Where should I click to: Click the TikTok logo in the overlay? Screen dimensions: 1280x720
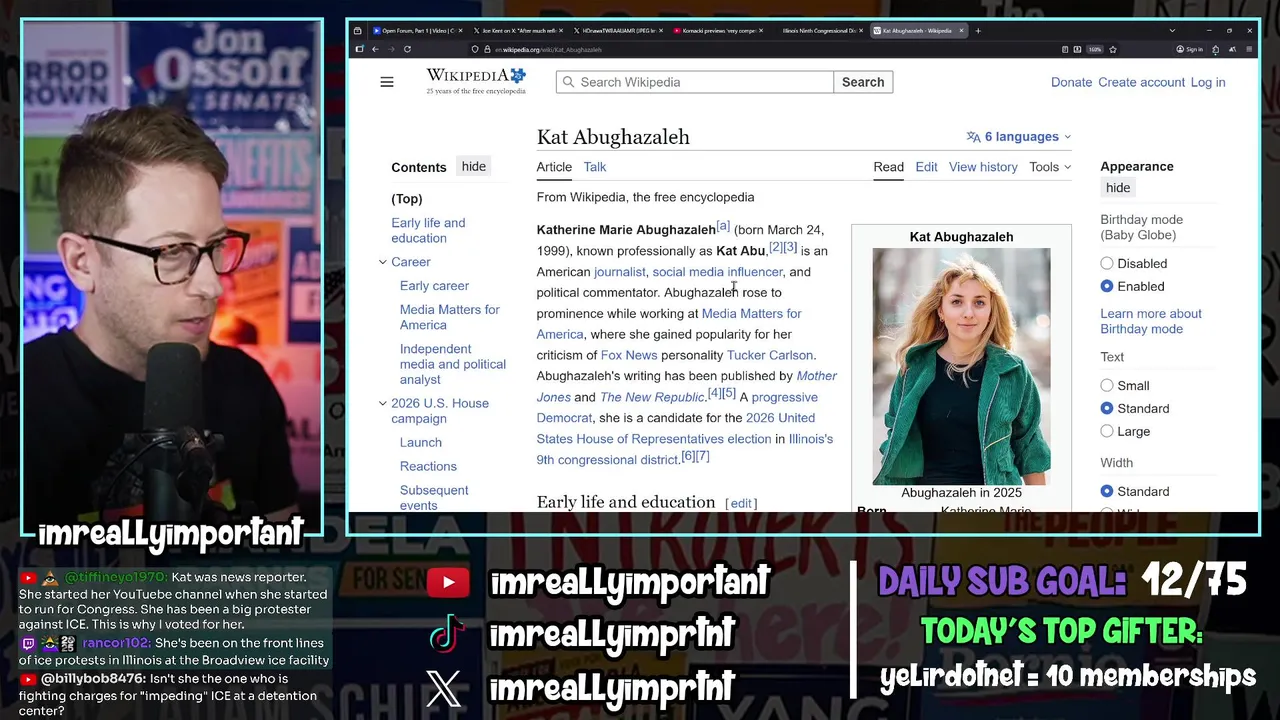446,634
